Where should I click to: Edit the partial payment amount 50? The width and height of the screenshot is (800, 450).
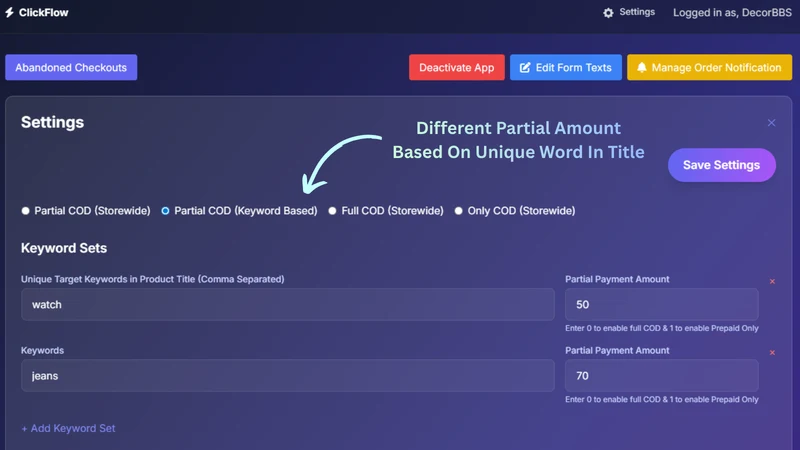pos(662,305)
